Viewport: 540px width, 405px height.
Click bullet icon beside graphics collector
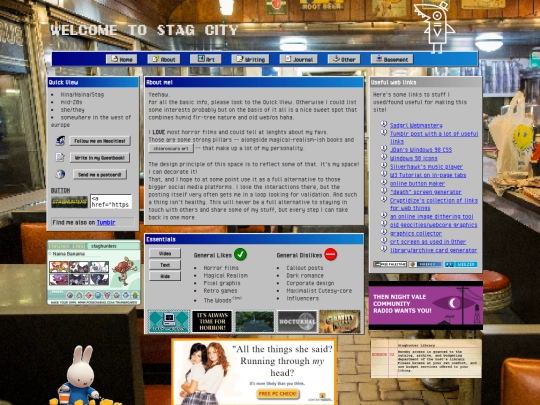coord(384,232)
